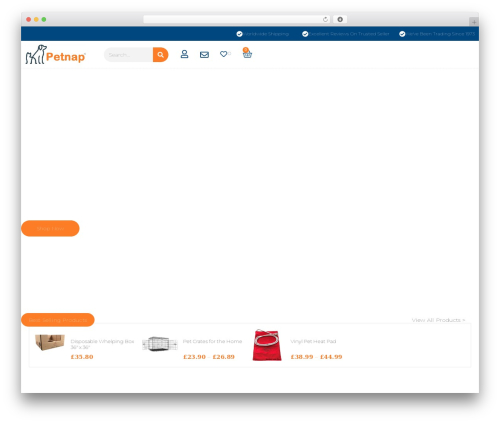The image size is (500, 423).
Task: Click Pet Crates for the Home title
Action: click(x=212, y=341)
